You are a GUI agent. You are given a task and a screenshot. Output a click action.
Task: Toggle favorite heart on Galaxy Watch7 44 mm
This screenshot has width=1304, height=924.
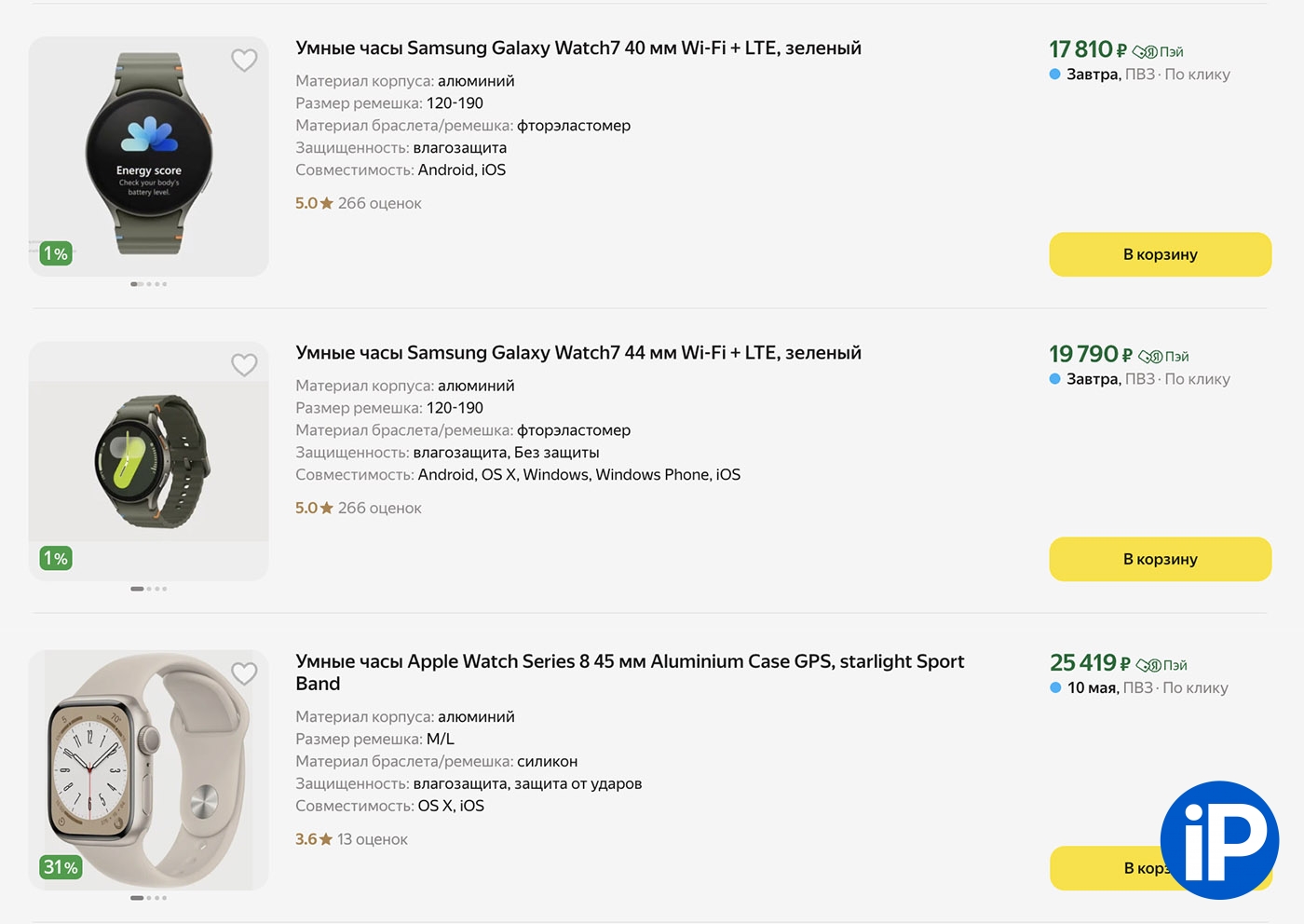244,365
